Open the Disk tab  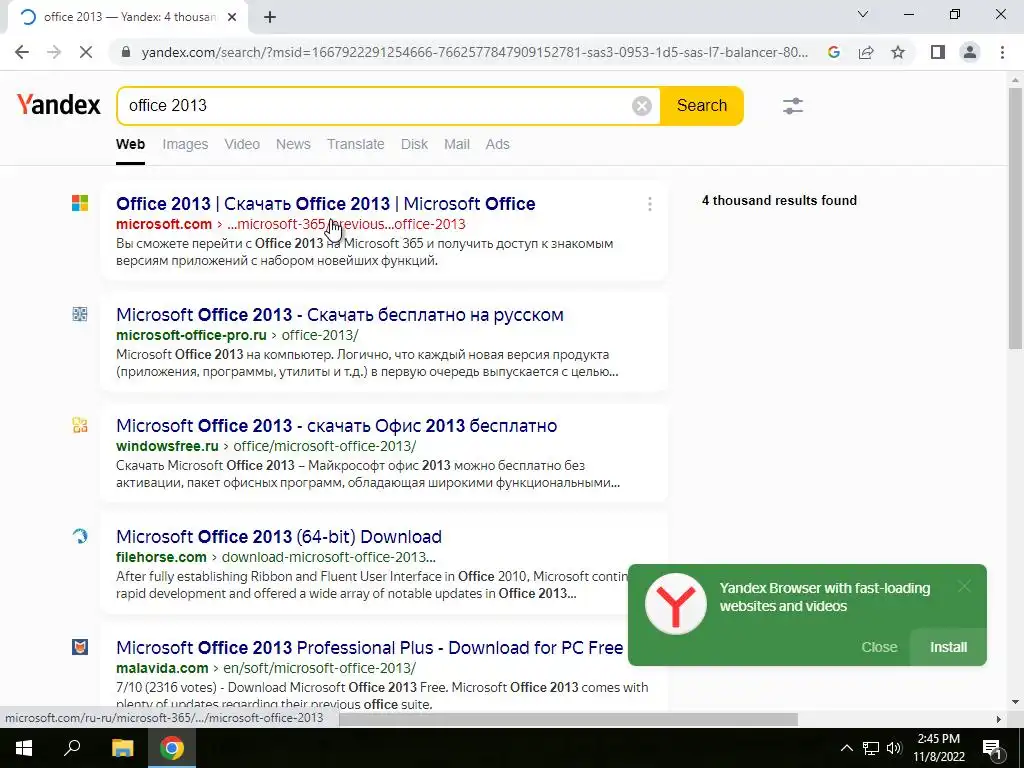coord(415,144)
